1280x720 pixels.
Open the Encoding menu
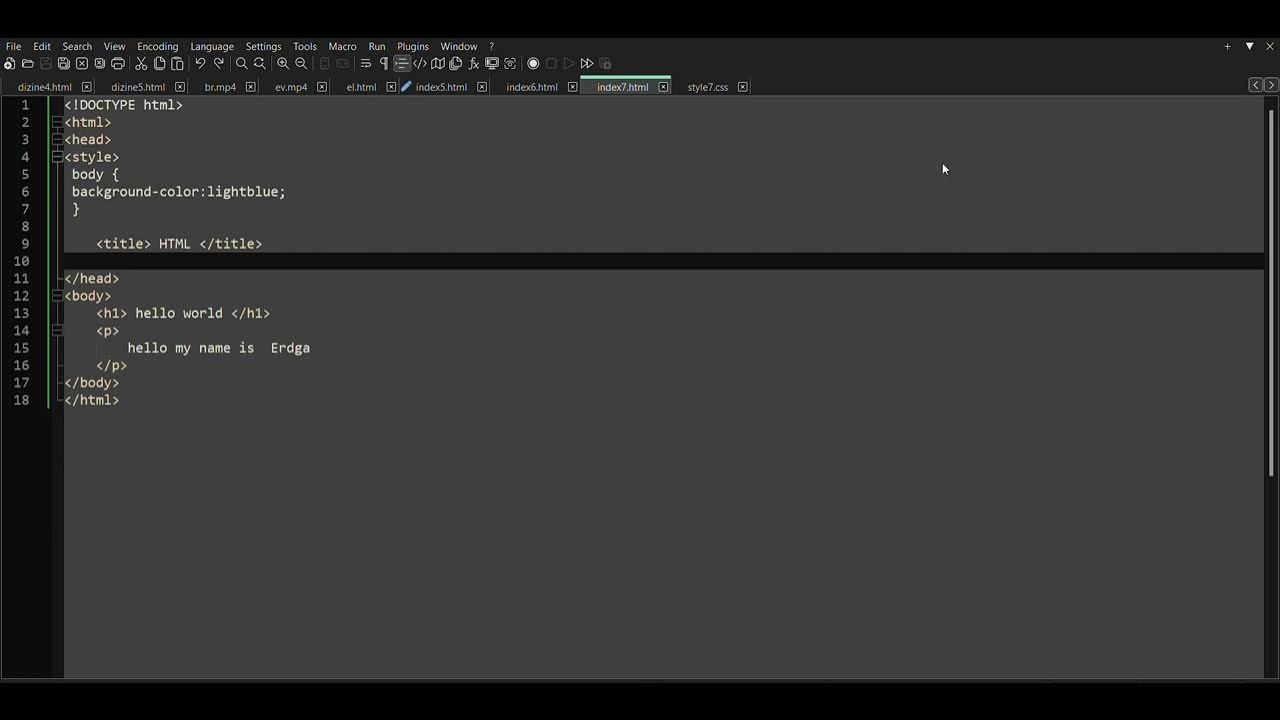tap(158, 46)
